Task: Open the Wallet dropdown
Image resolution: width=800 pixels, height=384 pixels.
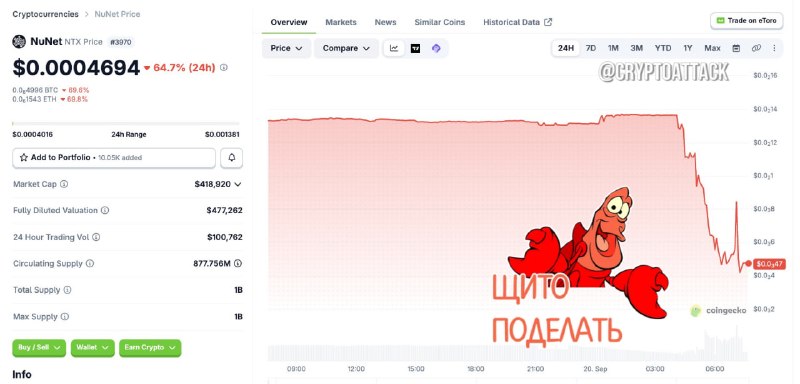Action: pyautogui.click(x=92, y=348)
